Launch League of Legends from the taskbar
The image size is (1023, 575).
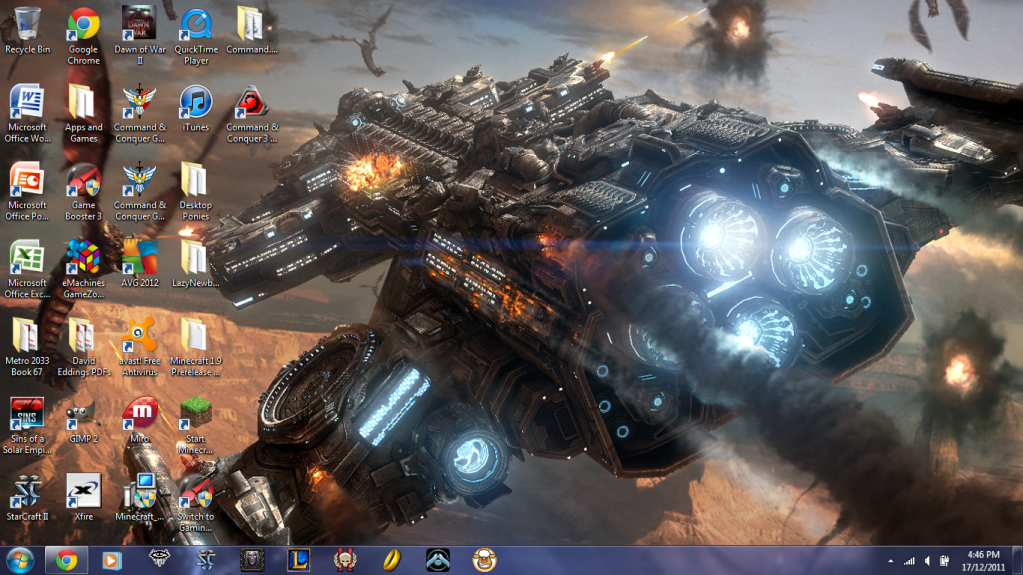[298, 560]
